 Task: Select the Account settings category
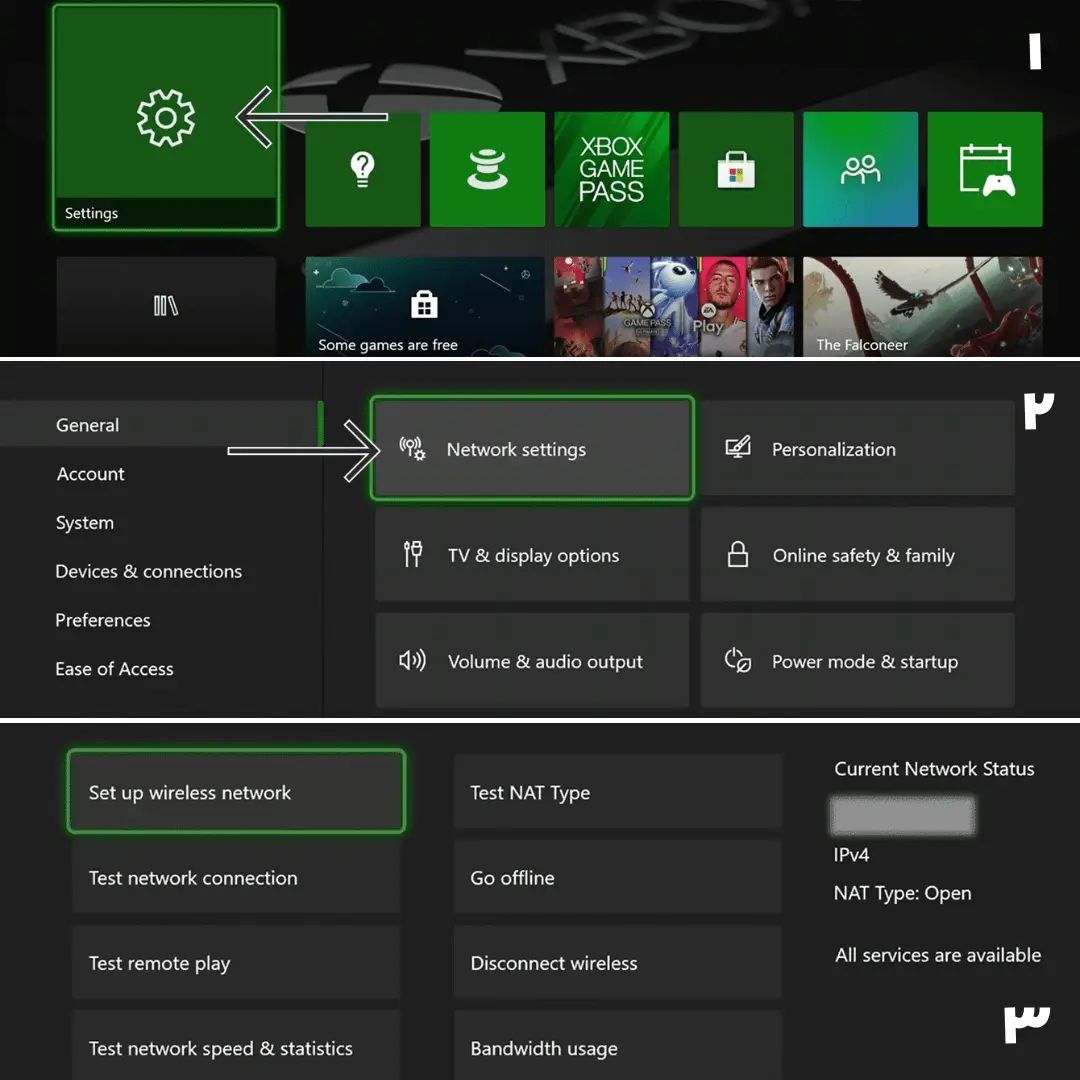(90, 474)
